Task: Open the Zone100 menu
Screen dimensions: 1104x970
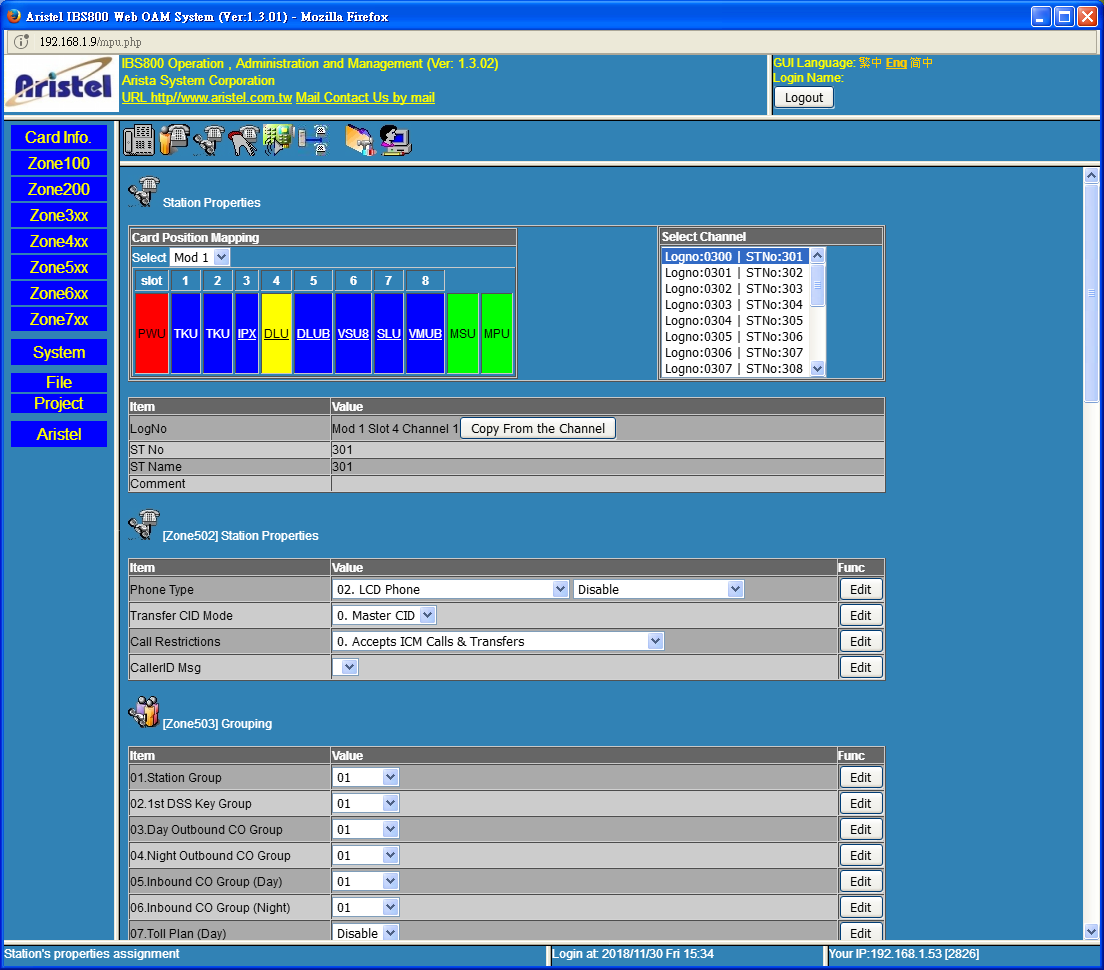Action: click(58, 163)
